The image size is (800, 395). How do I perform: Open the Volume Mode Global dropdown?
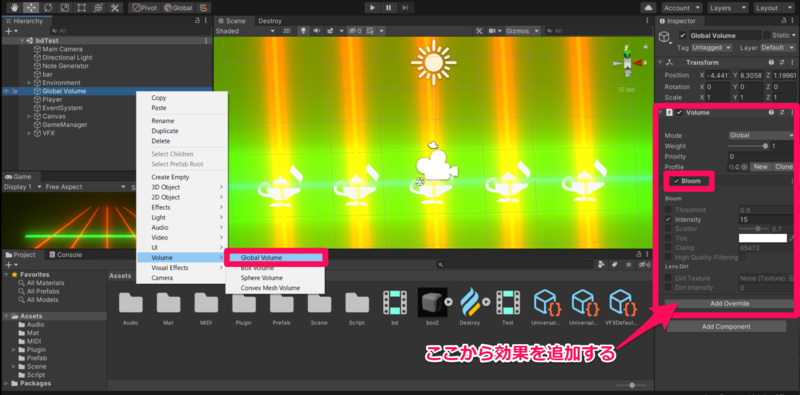click(x=761, y=136)
